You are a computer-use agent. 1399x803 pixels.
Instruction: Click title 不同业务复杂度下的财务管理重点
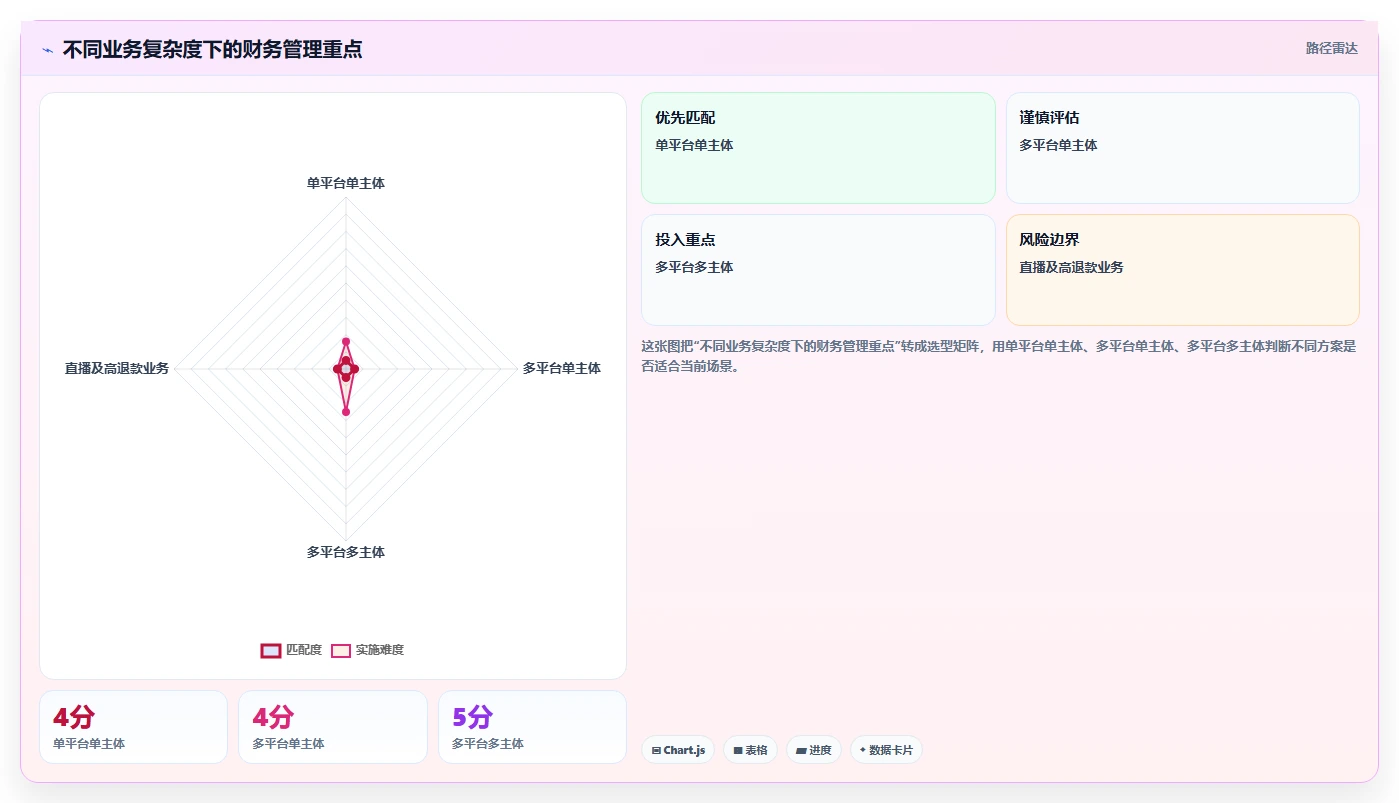[x=212, y=49]
